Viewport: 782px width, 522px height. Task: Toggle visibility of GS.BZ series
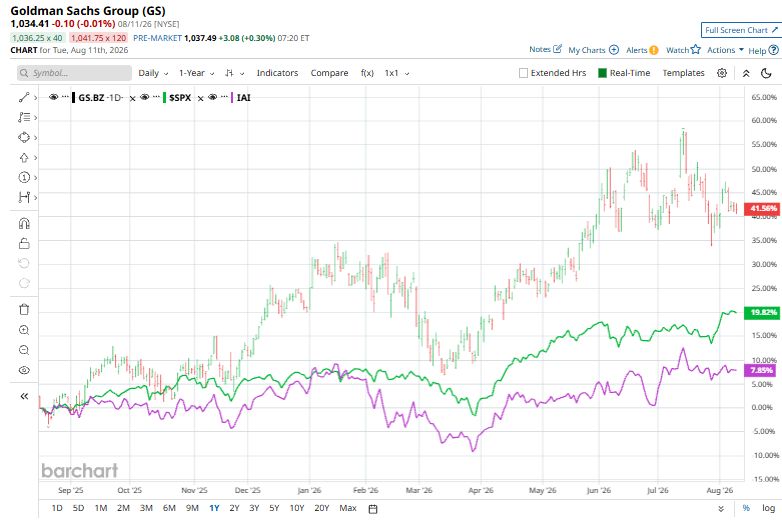[x=53, y=97]
